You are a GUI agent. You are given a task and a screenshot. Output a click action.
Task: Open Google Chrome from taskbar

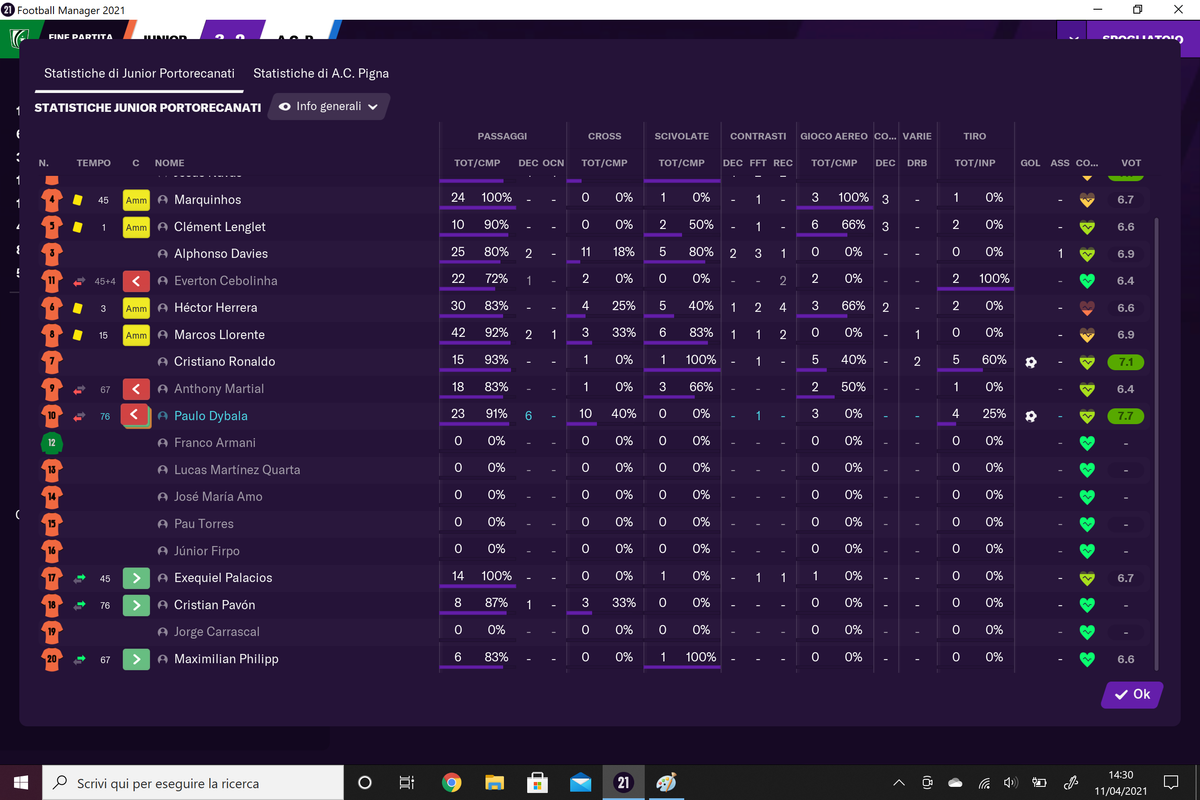coord(451,783)
